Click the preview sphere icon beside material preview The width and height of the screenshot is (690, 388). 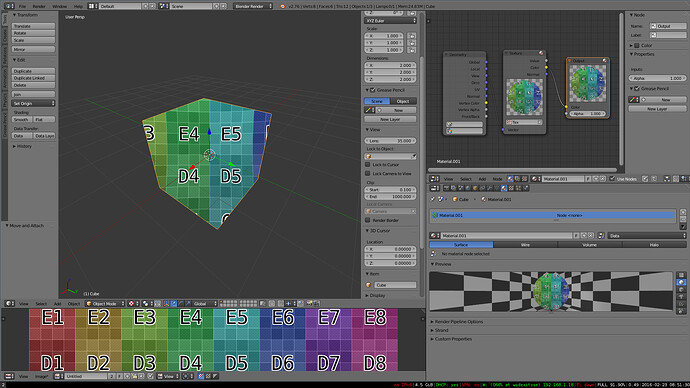click(681, 282)
